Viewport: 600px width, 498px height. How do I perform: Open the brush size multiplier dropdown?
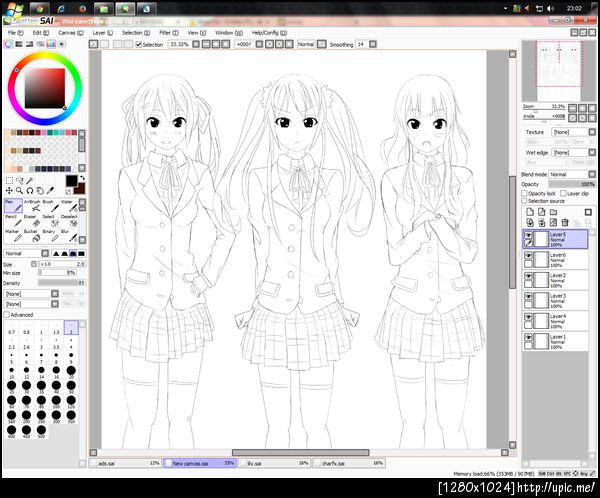click(x=34, y=264)
